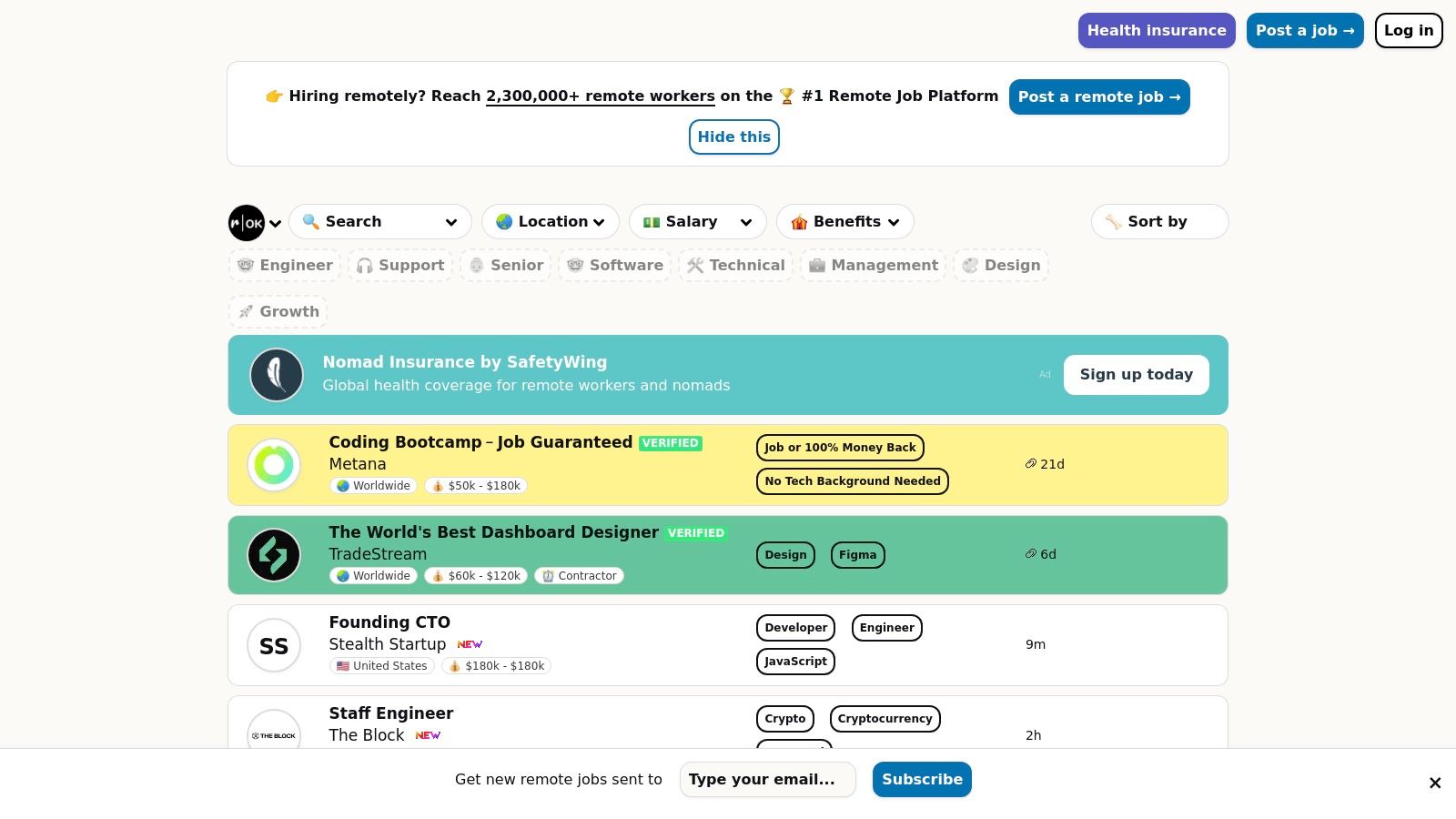Click the Health insurance button
1456x819 pixels.
(x=1157, y=31)
